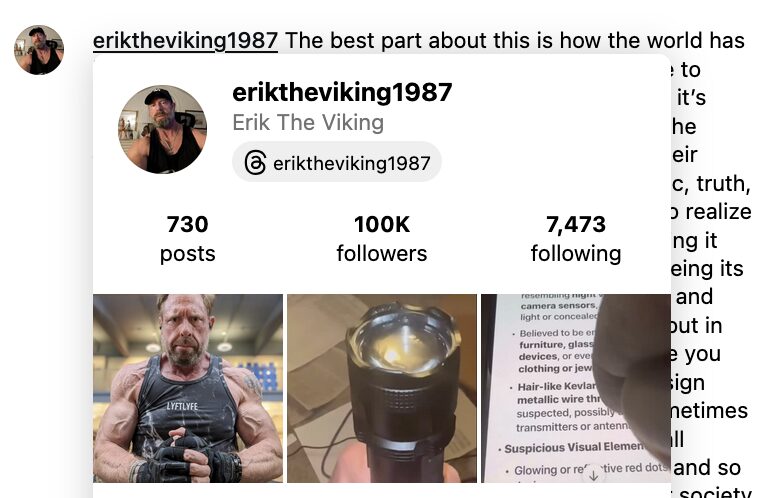Open the small commenter avatar beside the comment
Viewport: 764px width, 498px height.
[x=39, y=50]
